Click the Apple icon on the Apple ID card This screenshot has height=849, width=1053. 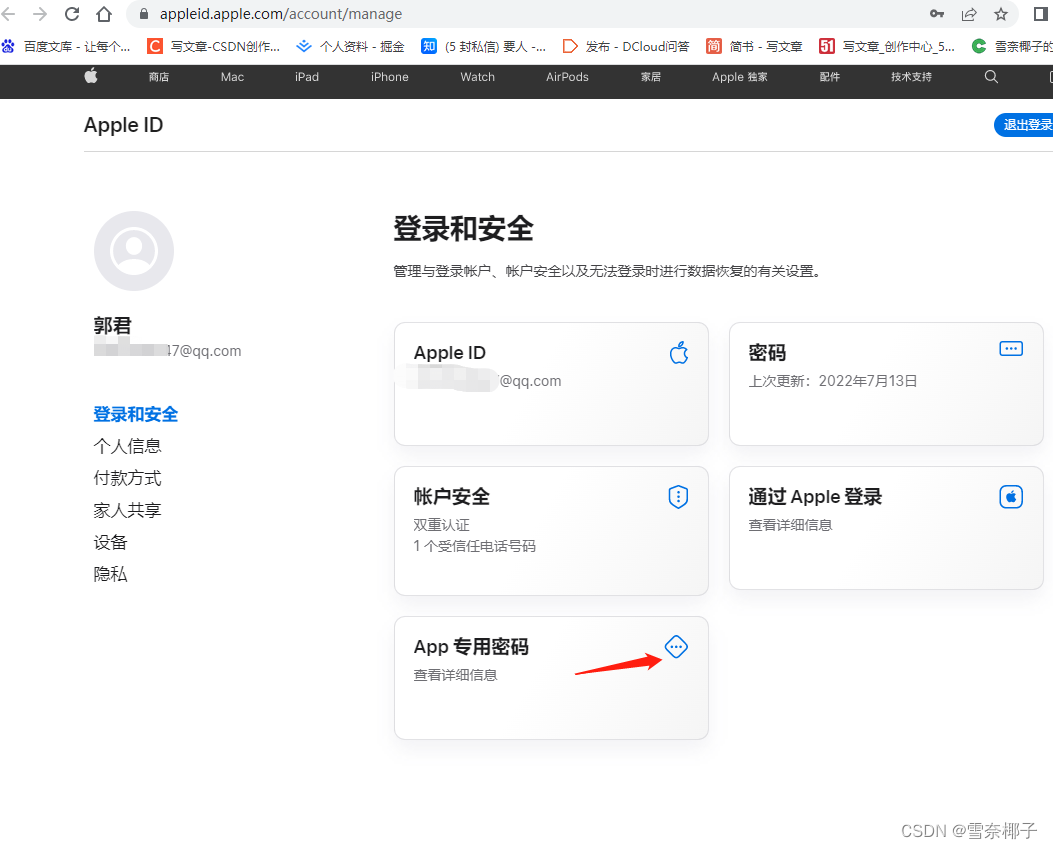click(678, 352)
